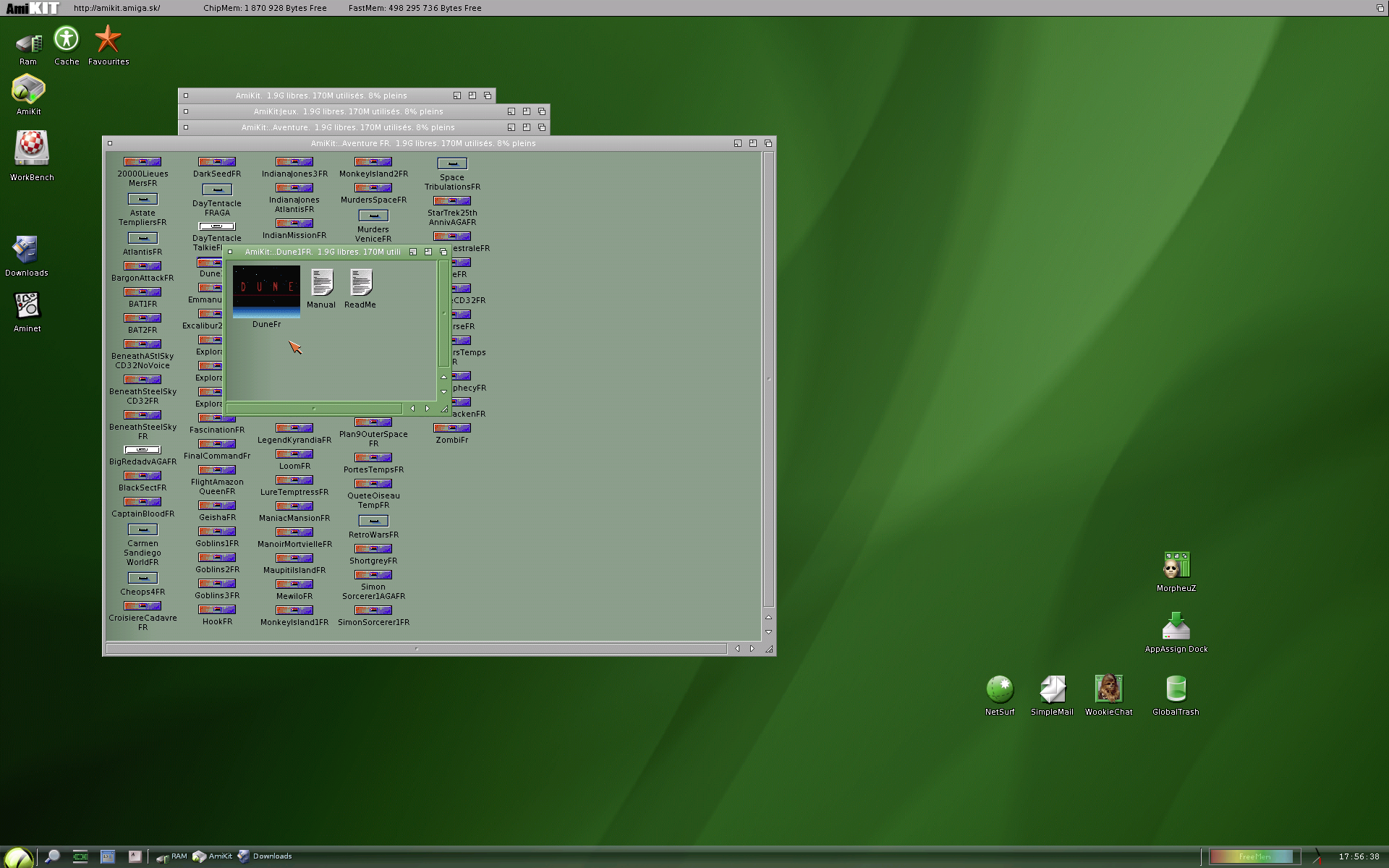The image size is (1389, 868).
Task: Switch to Downloads in the taskbar
Action: point(265,856)
